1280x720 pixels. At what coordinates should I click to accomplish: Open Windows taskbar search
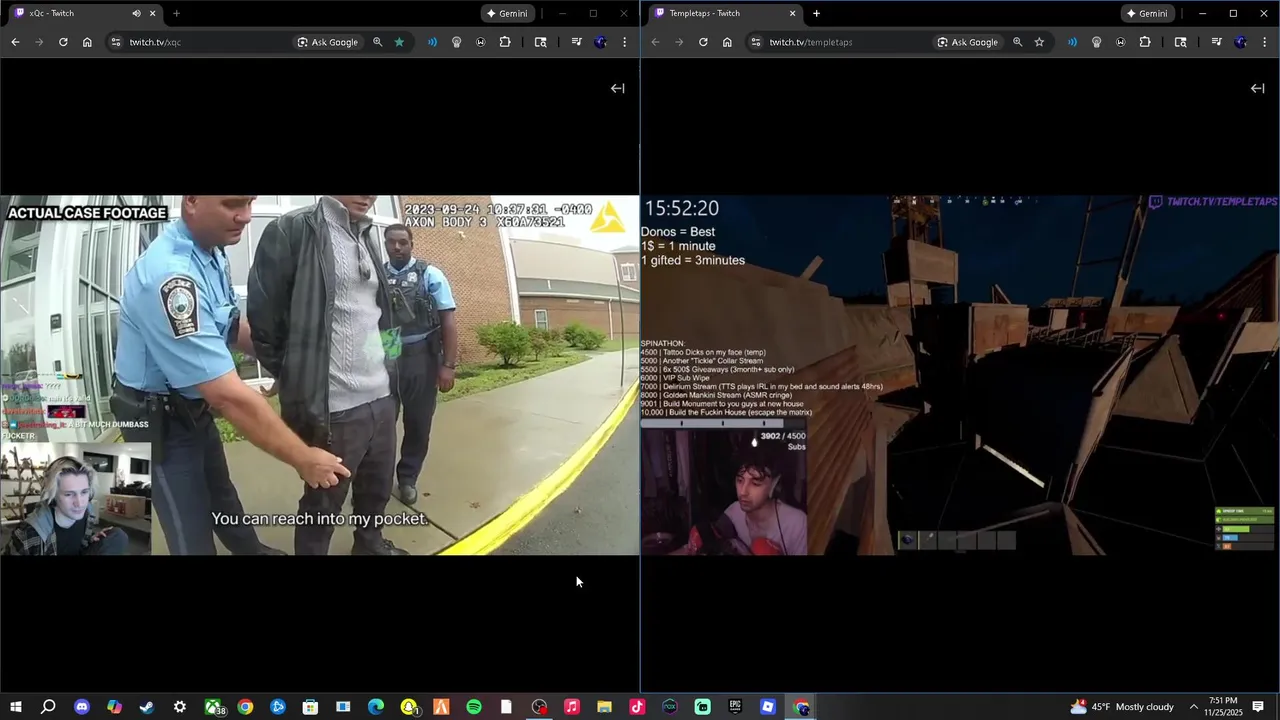click(48, 707)
